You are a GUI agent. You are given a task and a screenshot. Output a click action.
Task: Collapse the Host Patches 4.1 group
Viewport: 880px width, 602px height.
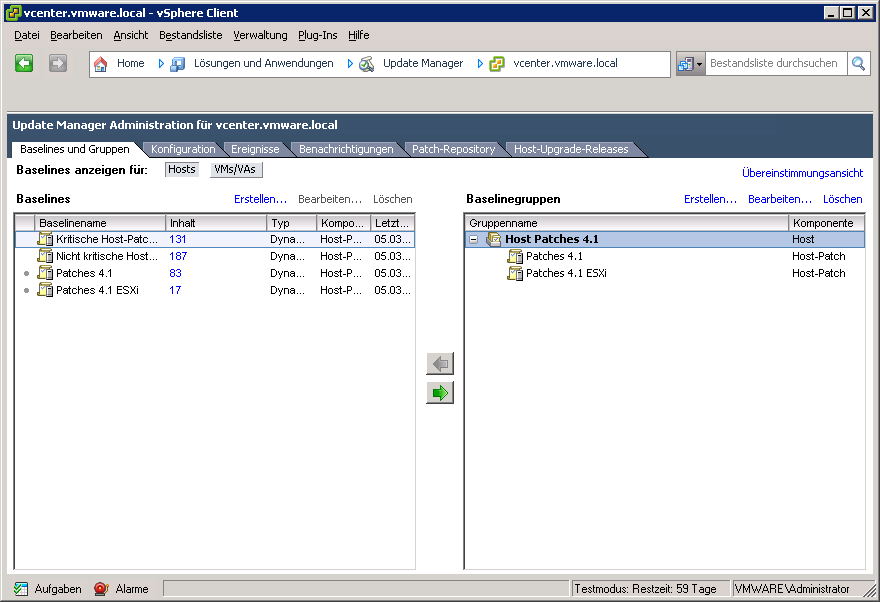pos(474,240)
